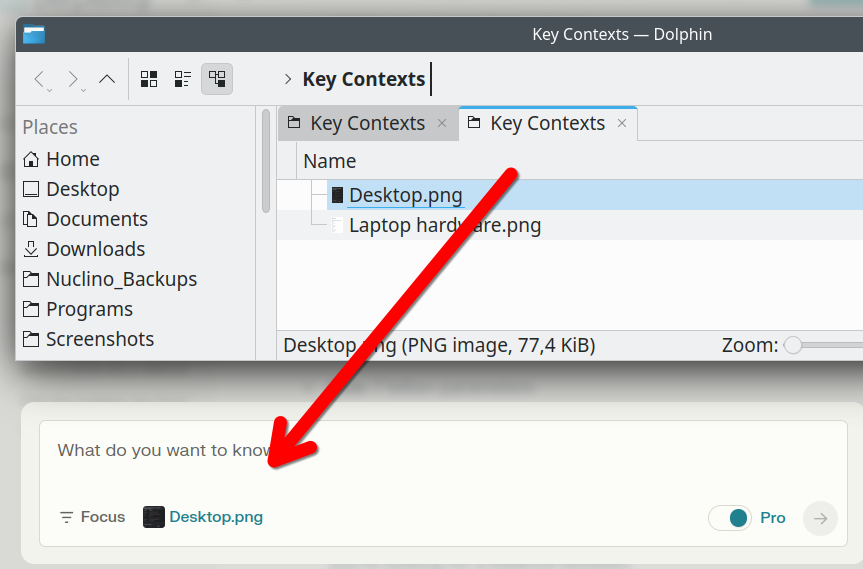Viewport: 863px width, 569px height.
Task: Submit the query with the arrow button
Action: [820, 518]
